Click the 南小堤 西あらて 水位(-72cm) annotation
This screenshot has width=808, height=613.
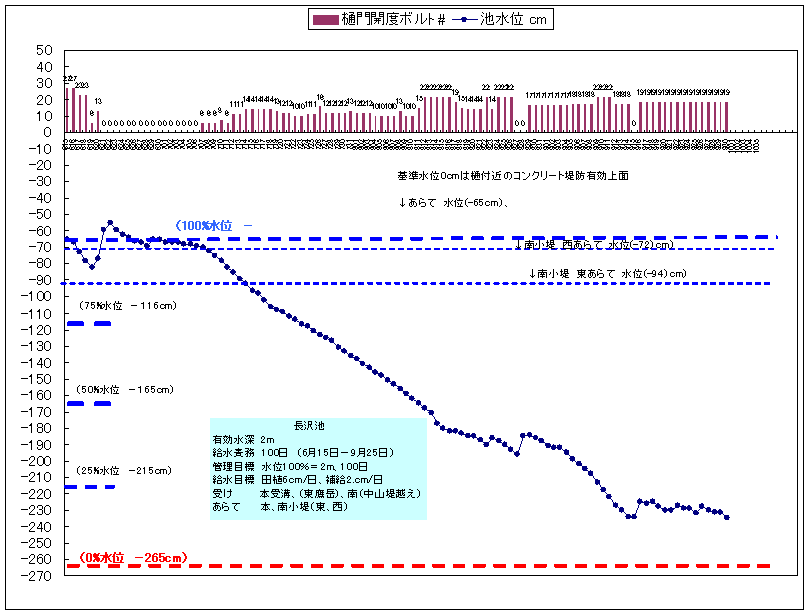pos(594,245)
